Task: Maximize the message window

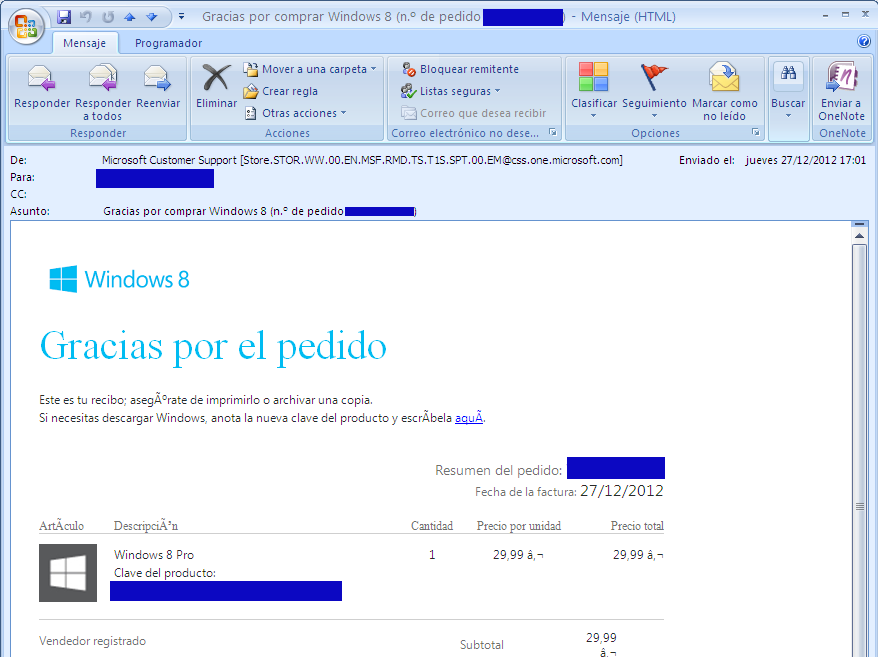Action: pos(846,16)
